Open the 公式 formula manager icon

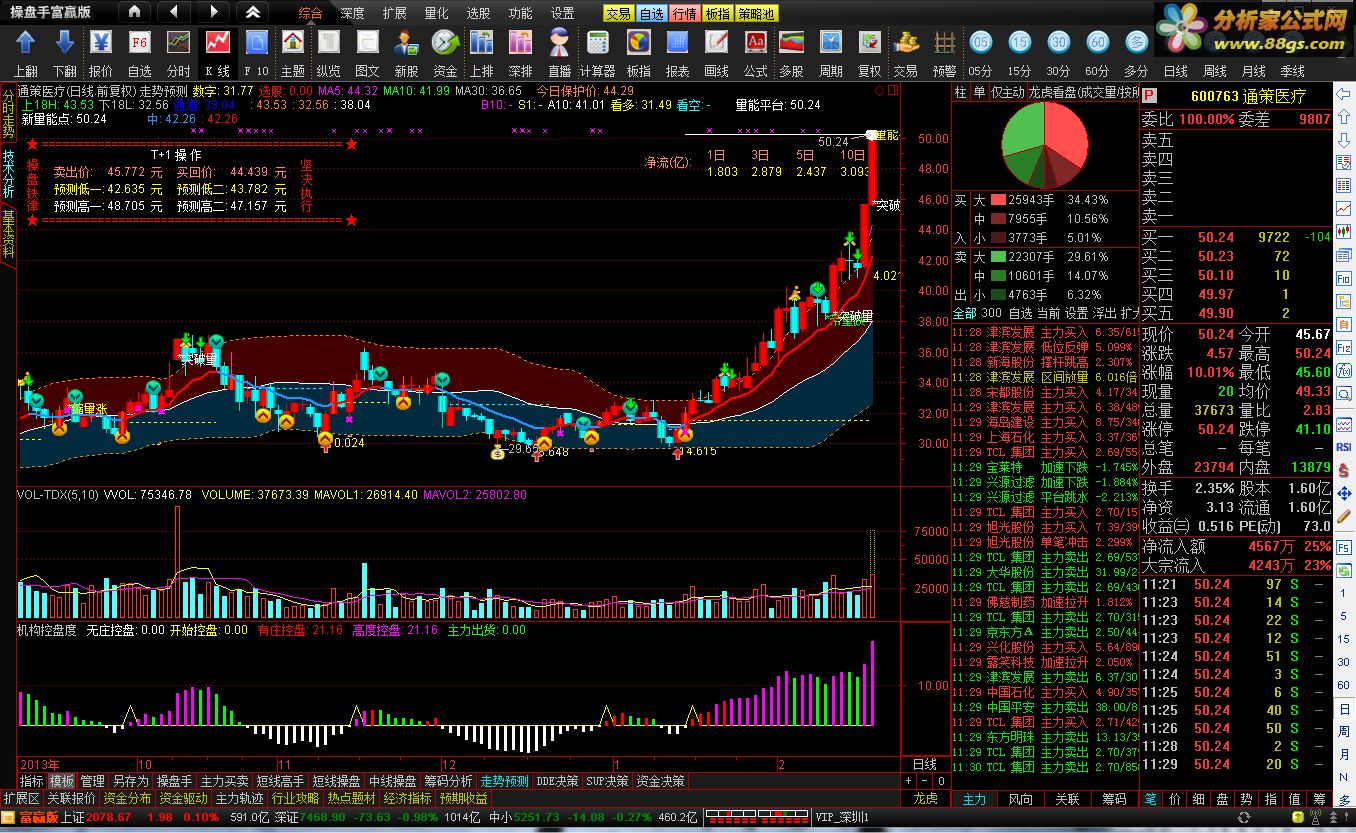pyautogui.click(x=755, y=43)
